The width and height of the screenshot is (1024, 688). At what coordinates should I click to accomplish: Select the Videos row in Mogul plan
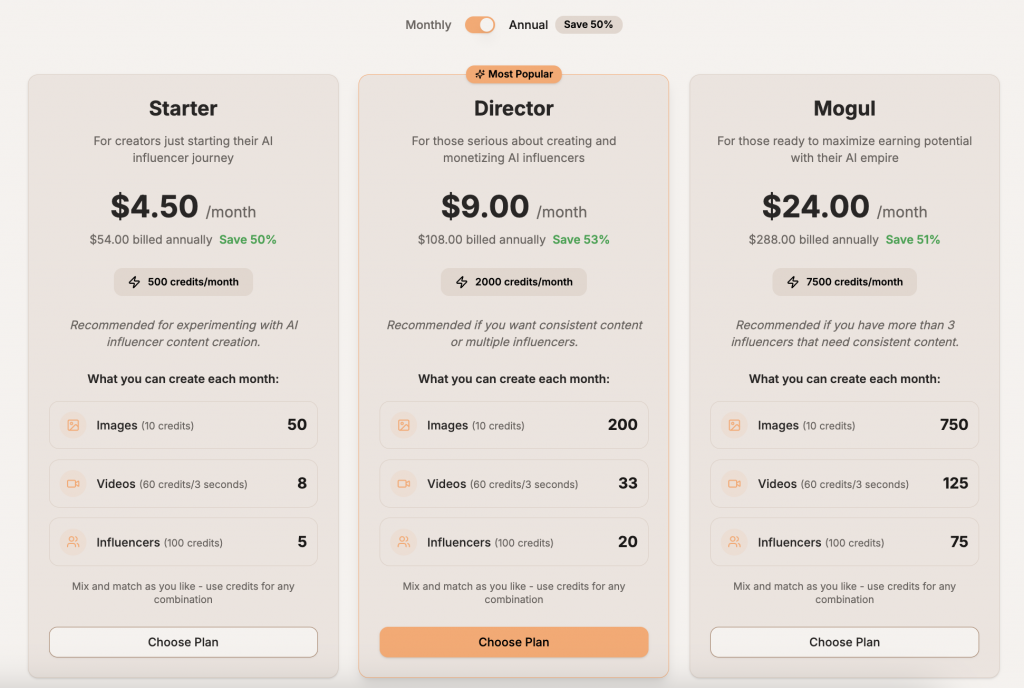(844, 484)
